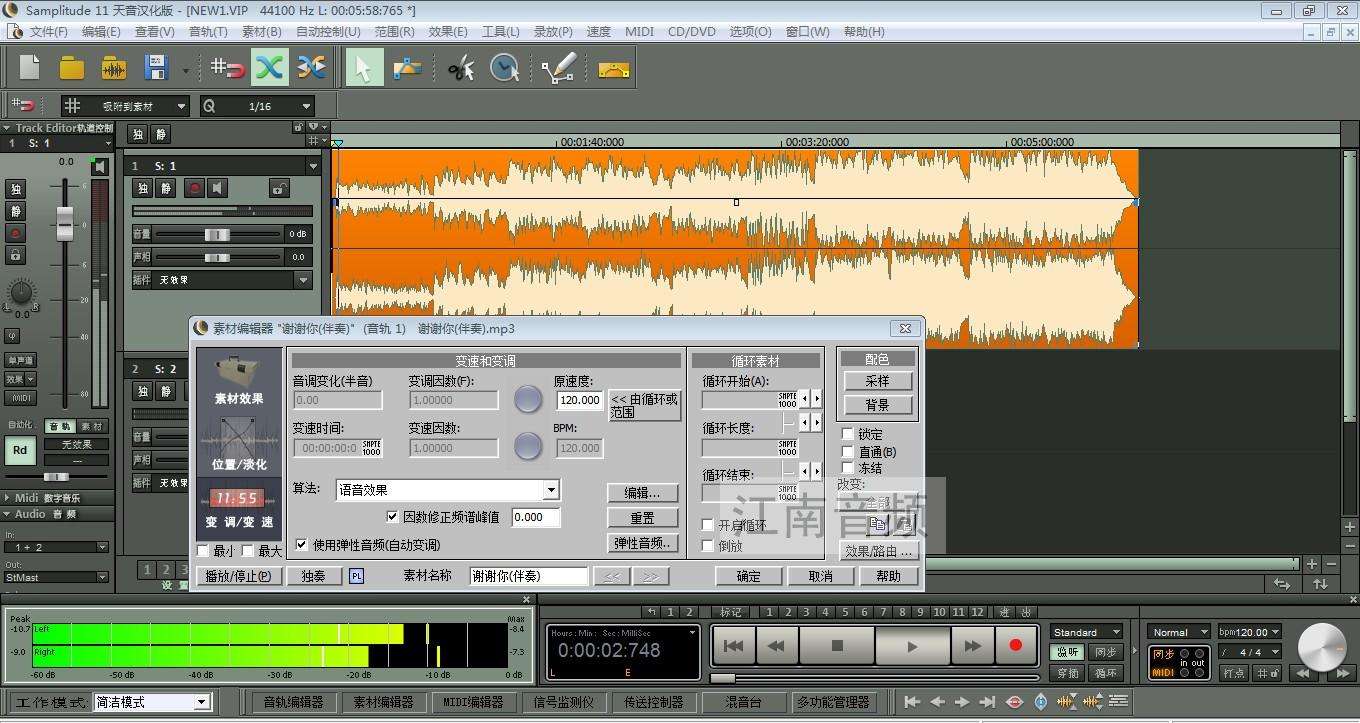Open the 文件(F) menu
Image resolution: width=1360 pixels, height=723 pixels.
pos(49,31)
